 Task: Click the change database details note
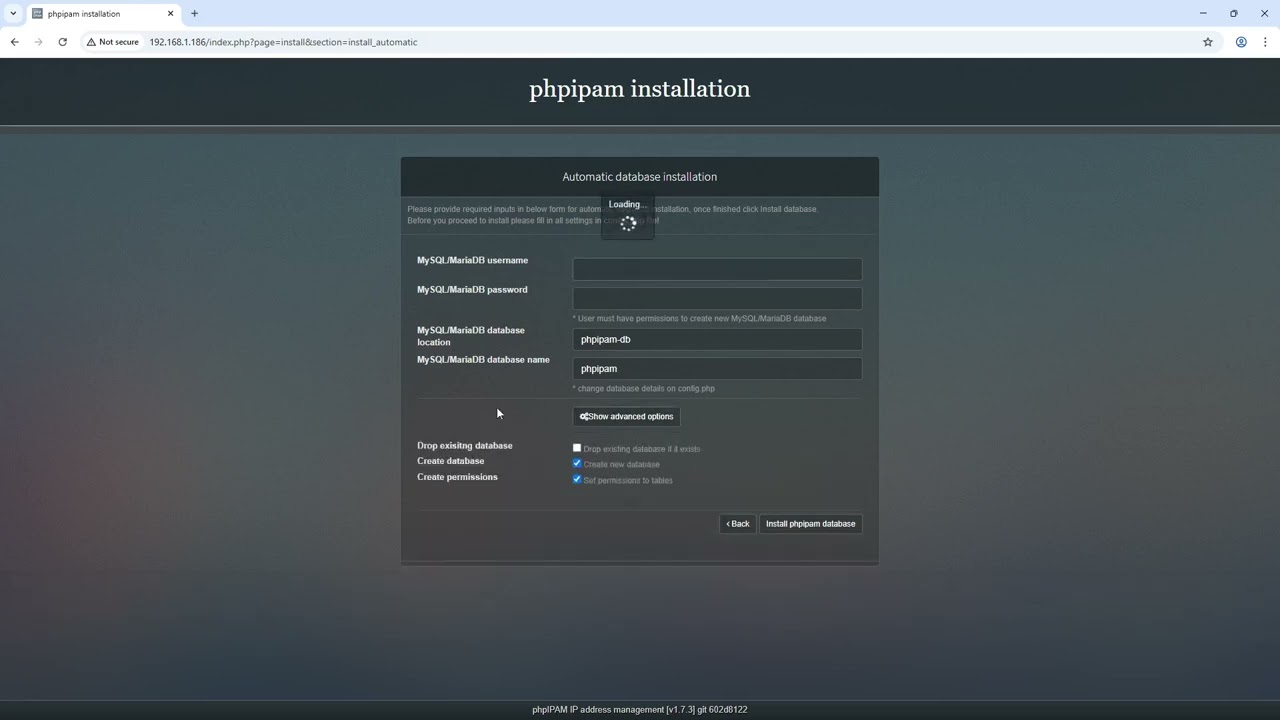[x=644, y=388]
